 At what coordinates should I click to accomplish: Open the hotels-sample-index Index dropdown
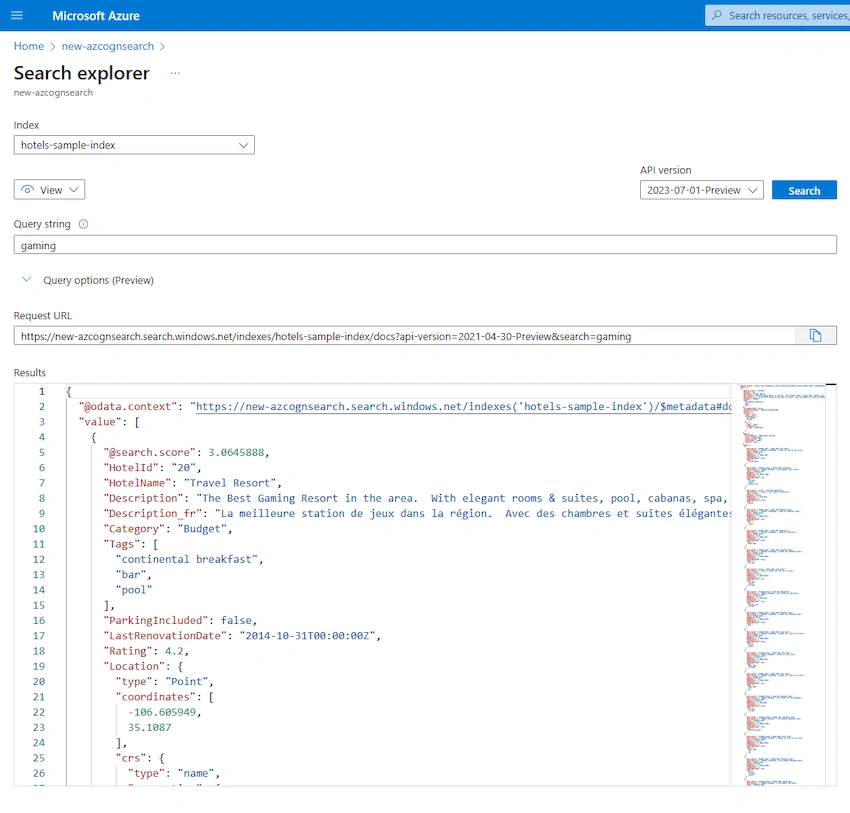[x=134, y=145]
